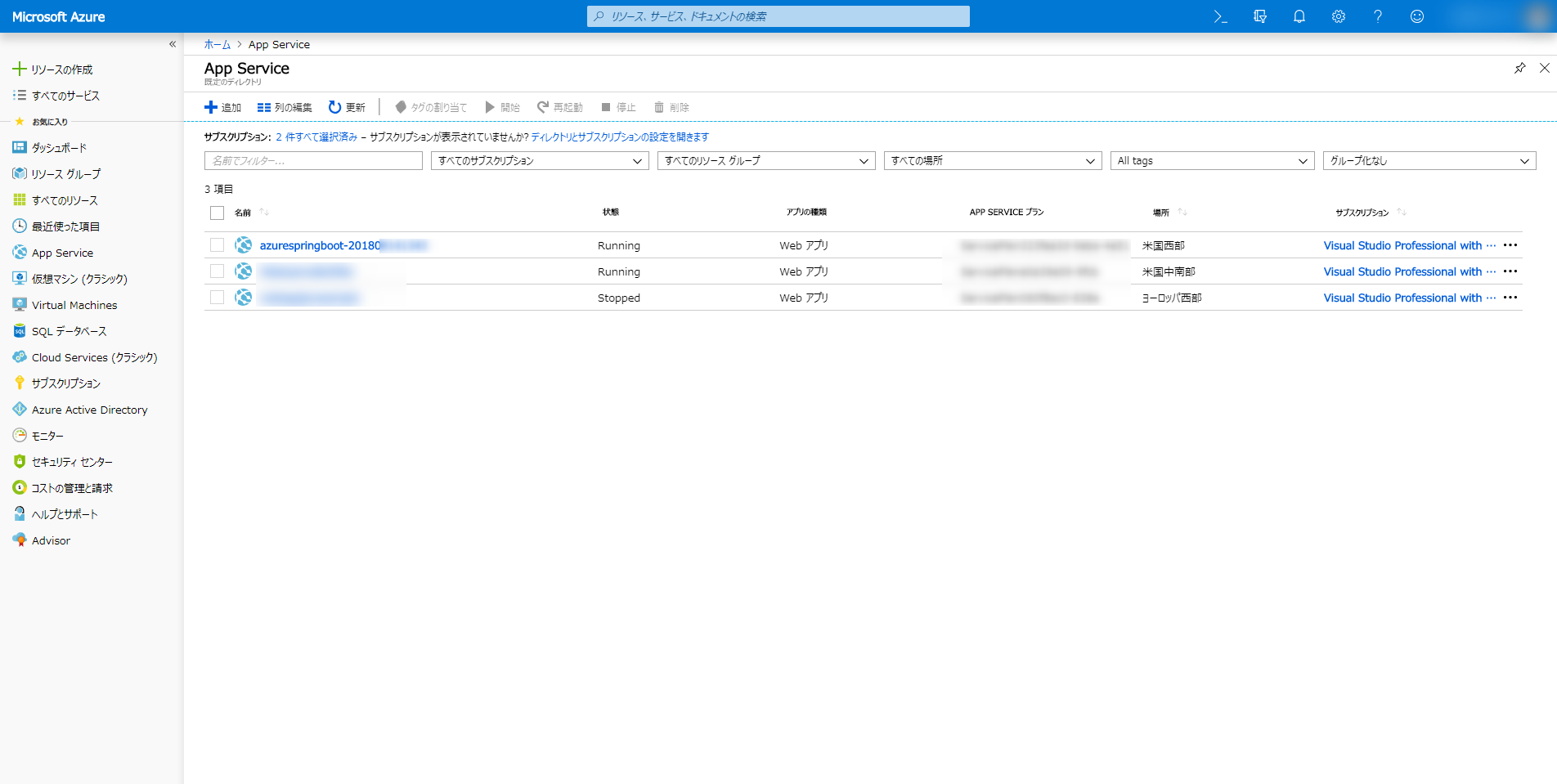The image size is (1557, 784).
Task: Open subscription link for the 米国中南部 row
Action: pyautogui.click(x=1410, y=271)
